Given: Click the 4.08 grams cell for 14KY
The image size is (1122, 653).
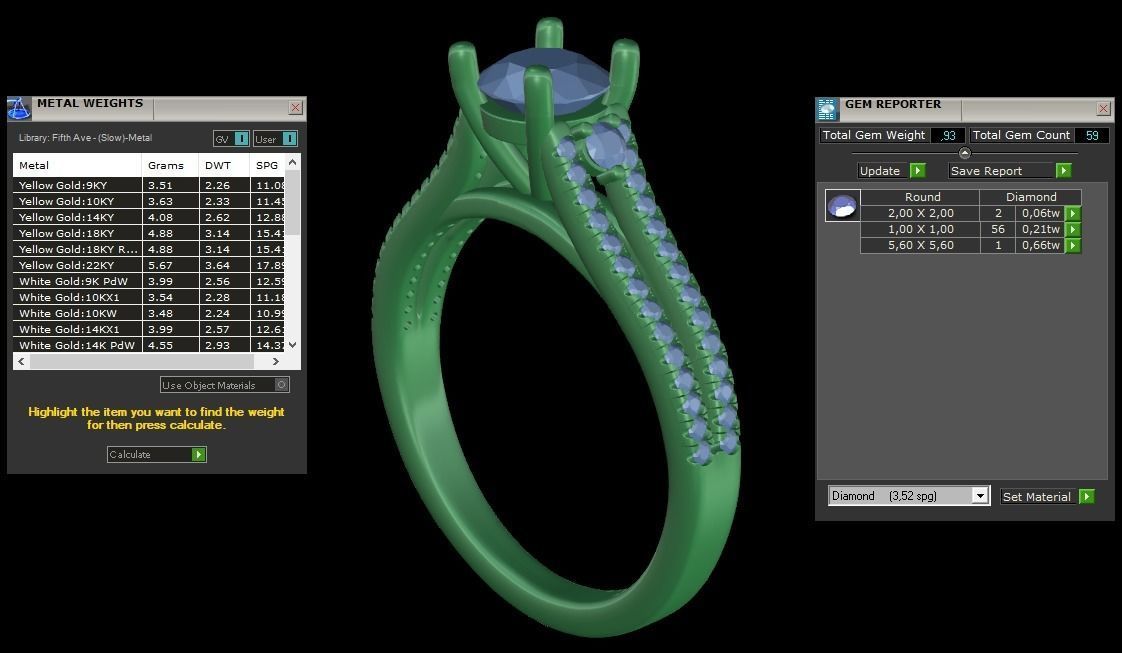Looking at the screenshot, I should pos(170,217).
